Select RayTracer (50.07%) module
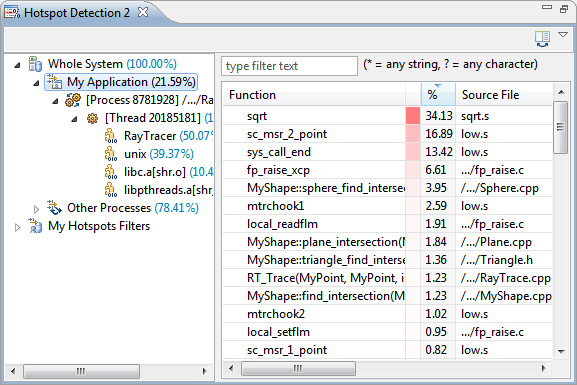The image size is (577, 385). pos(168,136)
